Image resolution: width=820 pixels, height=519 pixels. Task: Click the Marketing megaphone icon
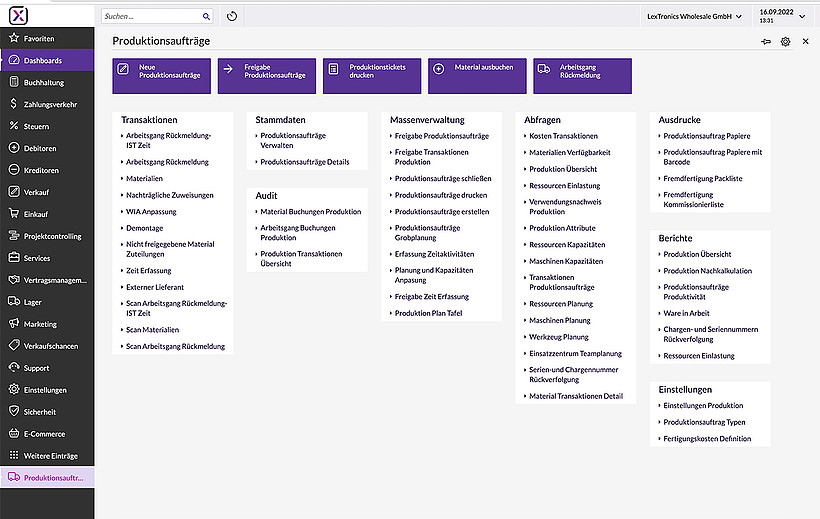(14, 324)
